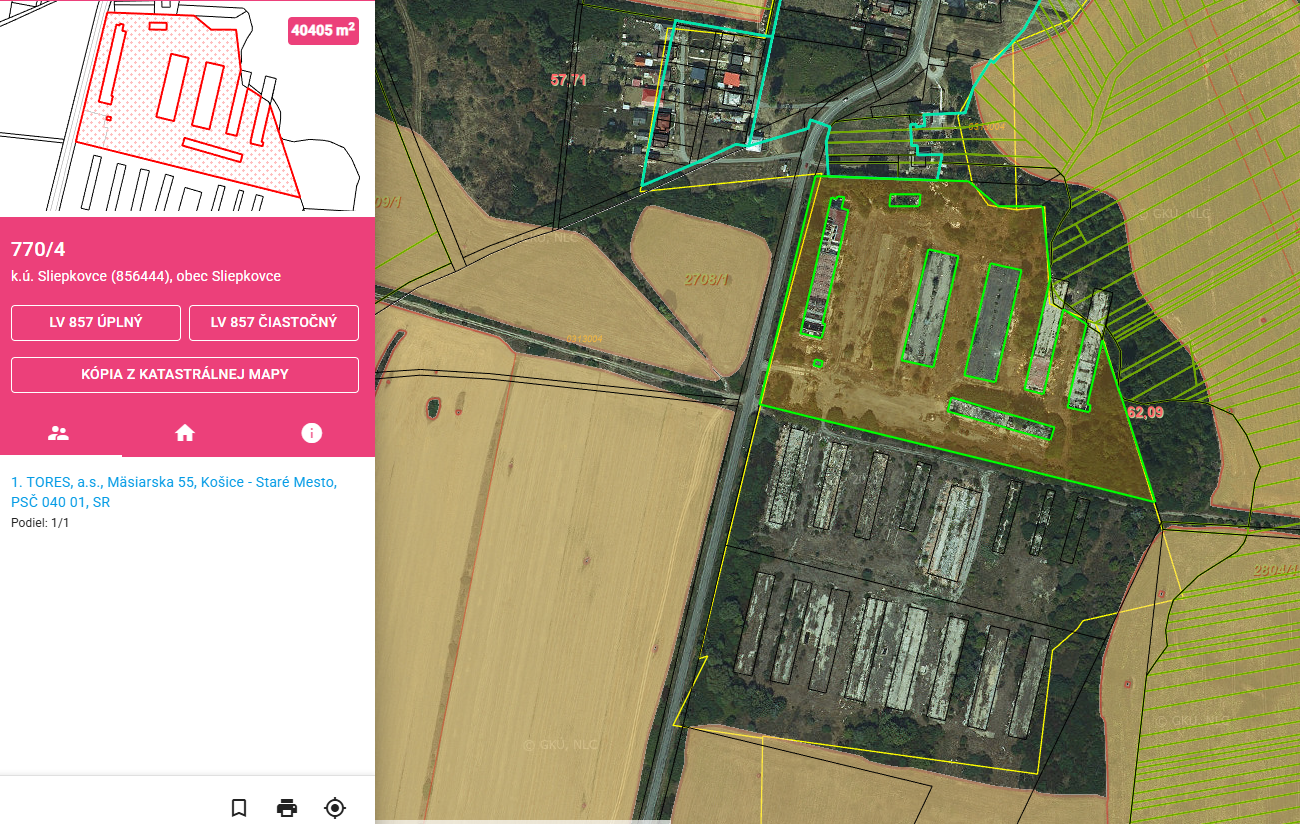Open the owners tab with people icon
Viewport: 1300px width, 824px height.
pos(59,433)
